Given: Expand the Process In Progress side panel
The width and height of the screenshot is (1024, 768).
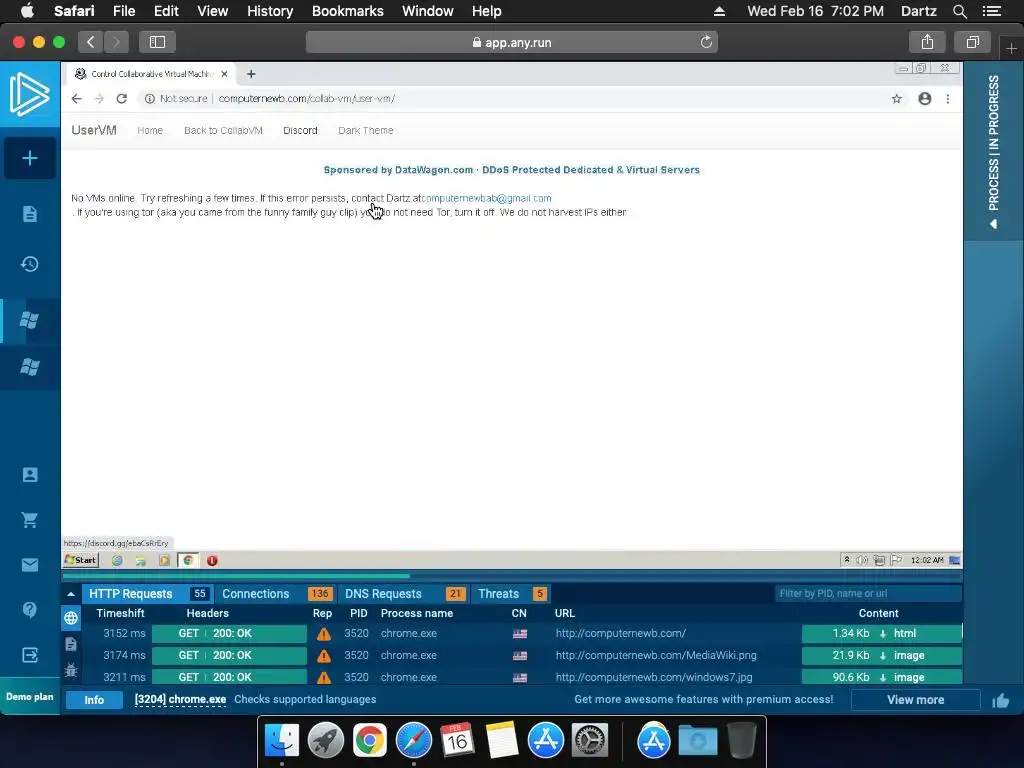Looking at the screenshot, I should click(993, 152).
